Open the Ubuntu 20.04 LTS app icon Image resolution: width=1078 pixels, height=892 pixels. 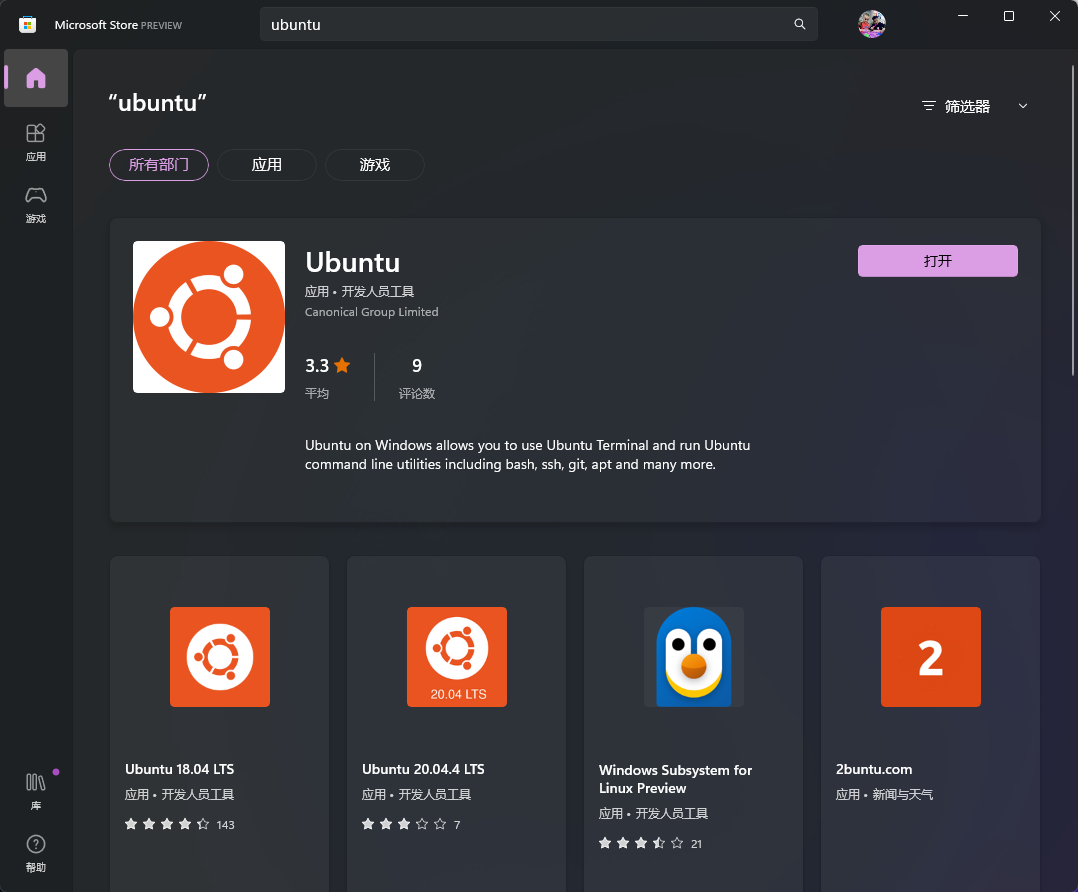[x=456, y=657]
